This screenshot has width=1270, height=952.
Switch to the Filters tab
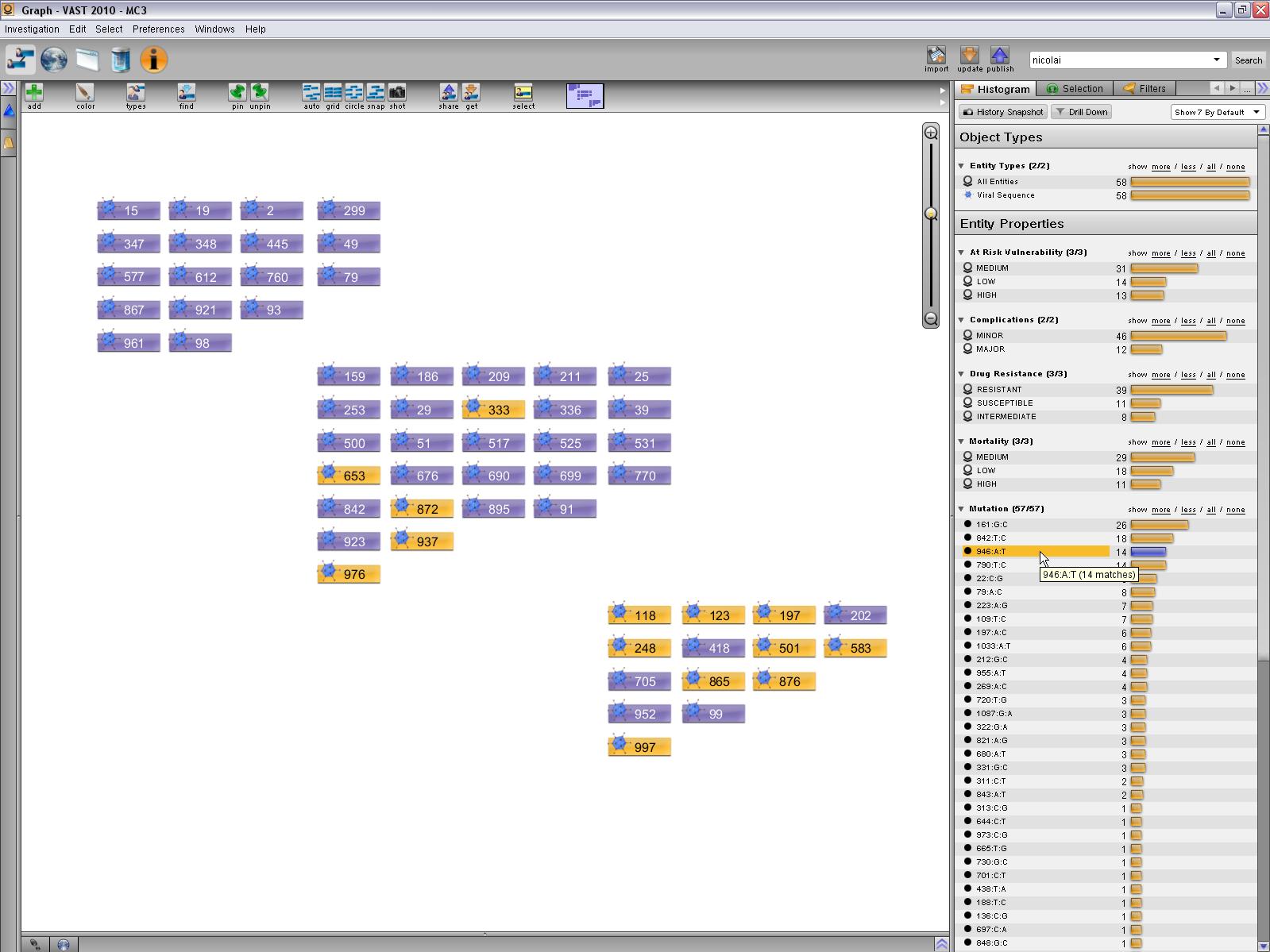[1145, 89]
